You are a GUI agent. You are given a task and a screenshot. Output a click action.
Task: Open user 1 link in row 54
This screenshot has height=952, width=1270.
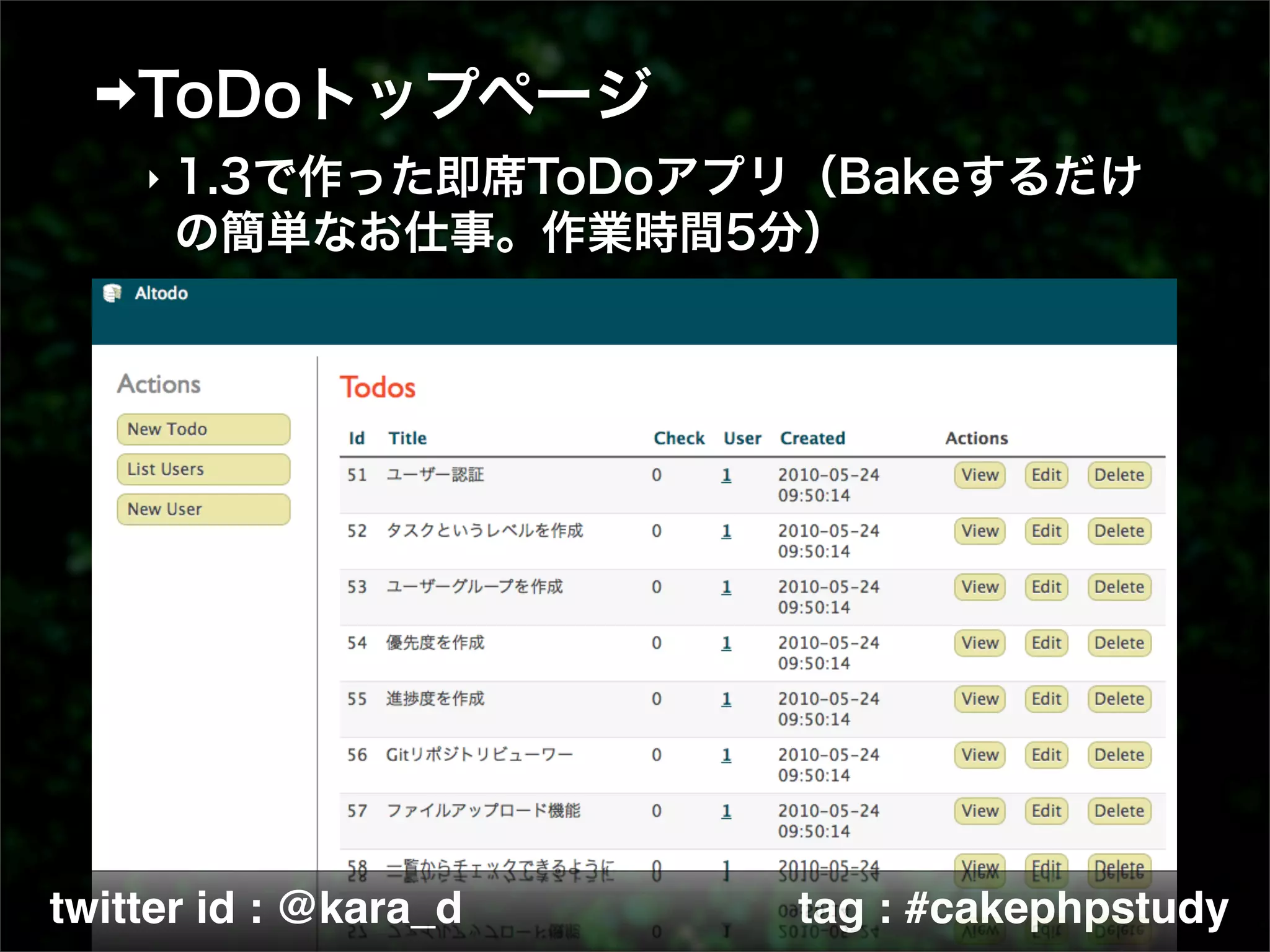[726, 643]
